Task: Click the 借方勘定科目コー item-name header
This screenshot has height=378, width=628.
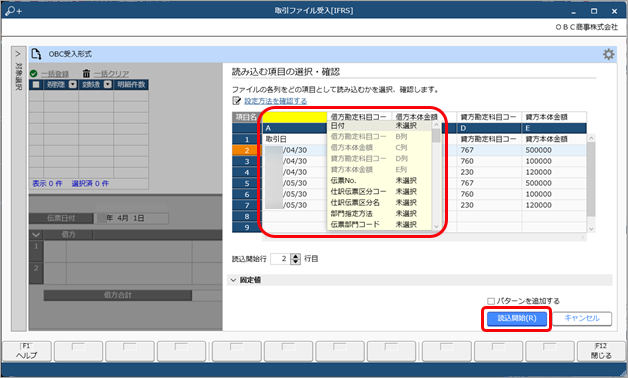Action: coord(358,117)
